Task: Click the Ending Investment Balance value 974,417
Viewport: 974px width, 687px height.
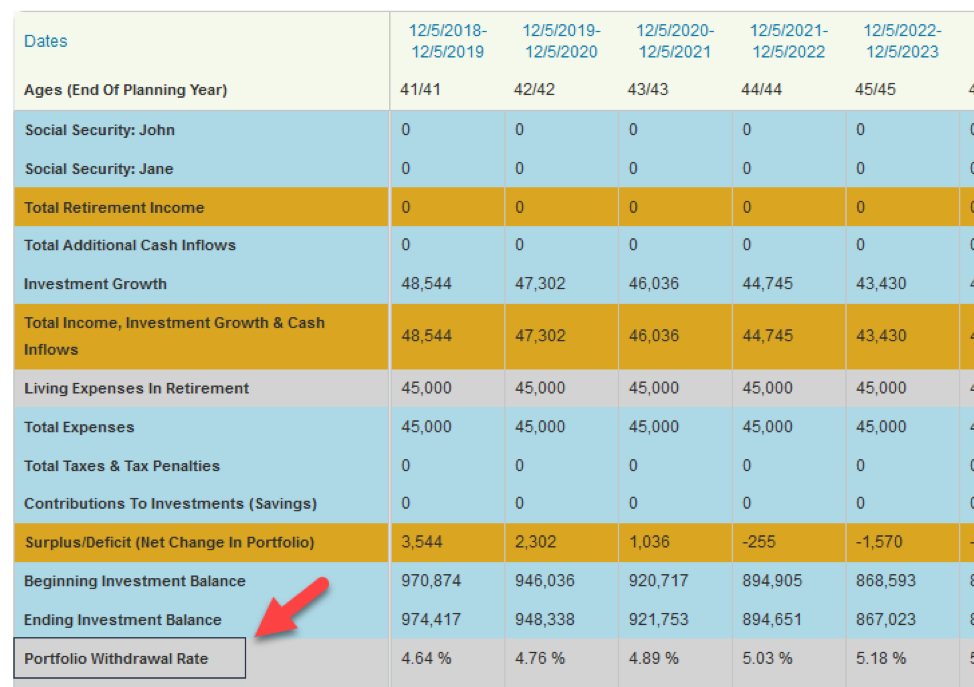Action: 431,620
